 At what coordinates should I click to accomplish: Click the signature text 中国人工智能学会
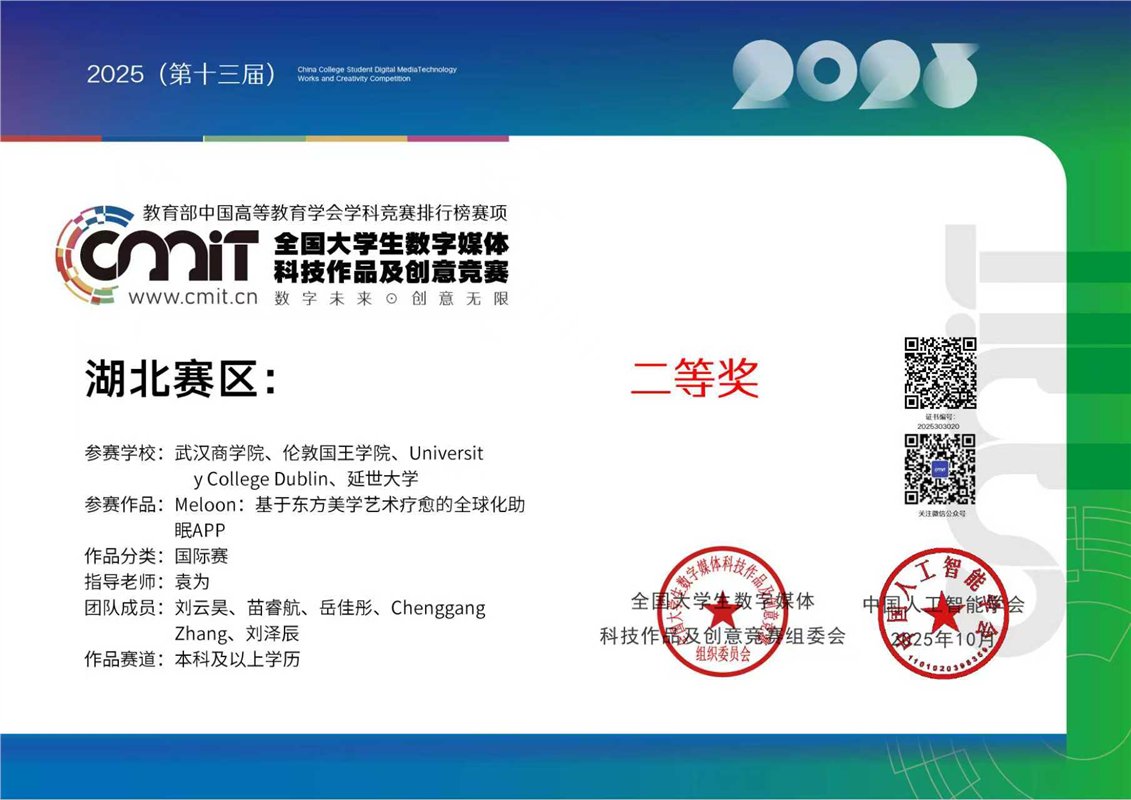pos(943,605)
